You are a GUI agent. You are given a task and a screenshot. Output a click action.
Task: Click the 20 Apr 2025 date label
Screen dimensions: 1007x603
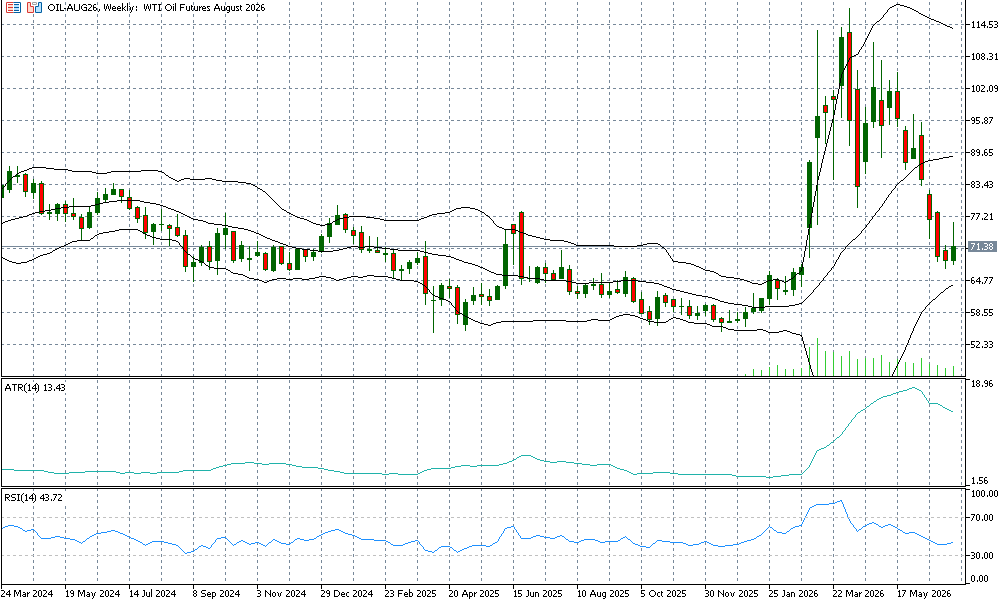[x=474, y=593]
